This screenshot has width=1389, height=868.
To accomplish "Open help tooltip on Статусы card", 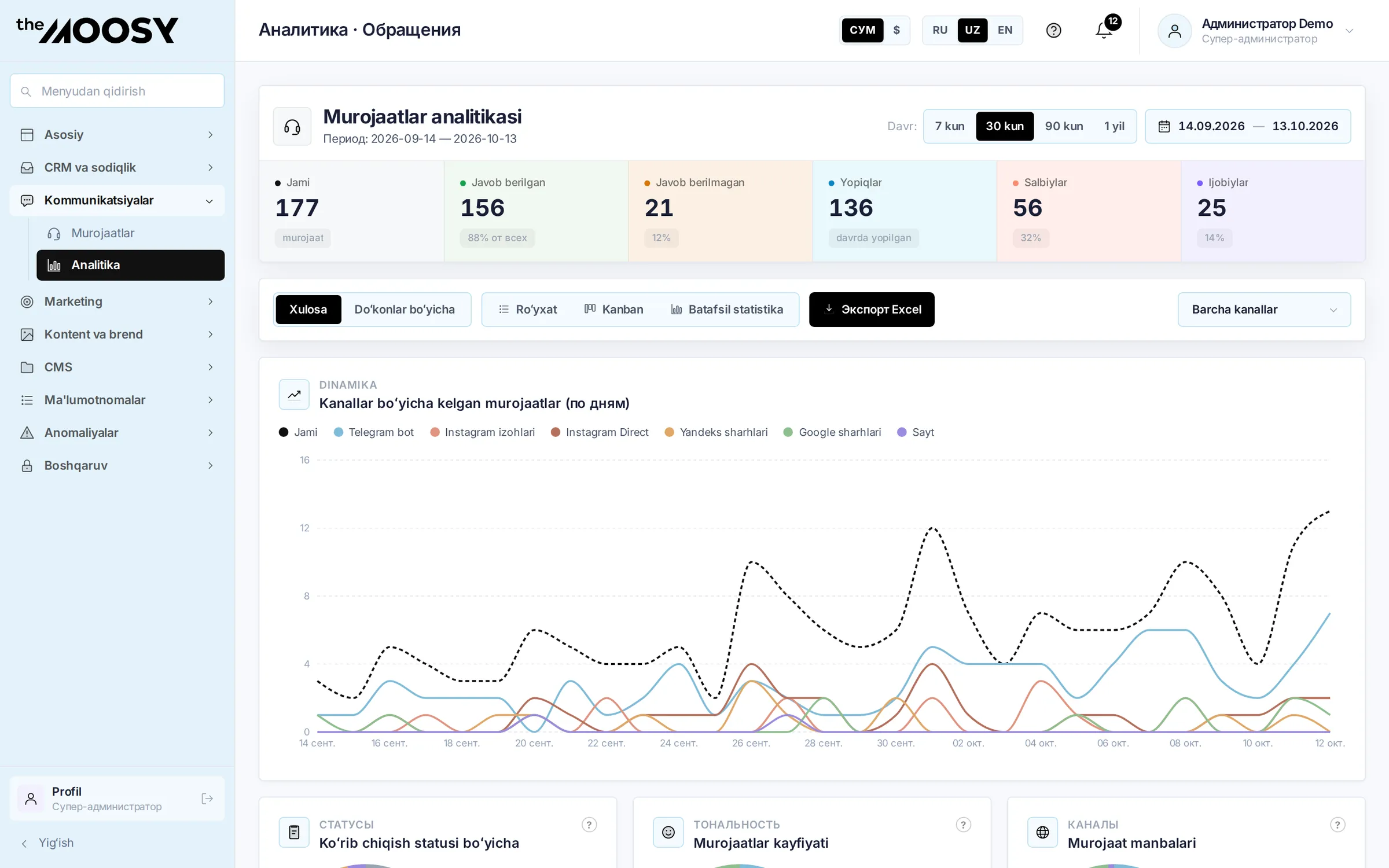I will [x=589, y=825].
